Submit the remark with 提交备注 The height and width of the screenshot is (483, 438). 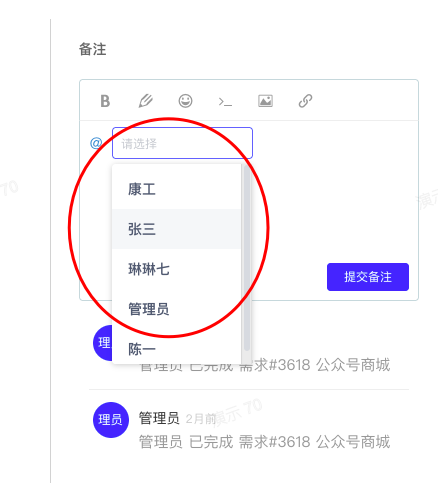368,277
